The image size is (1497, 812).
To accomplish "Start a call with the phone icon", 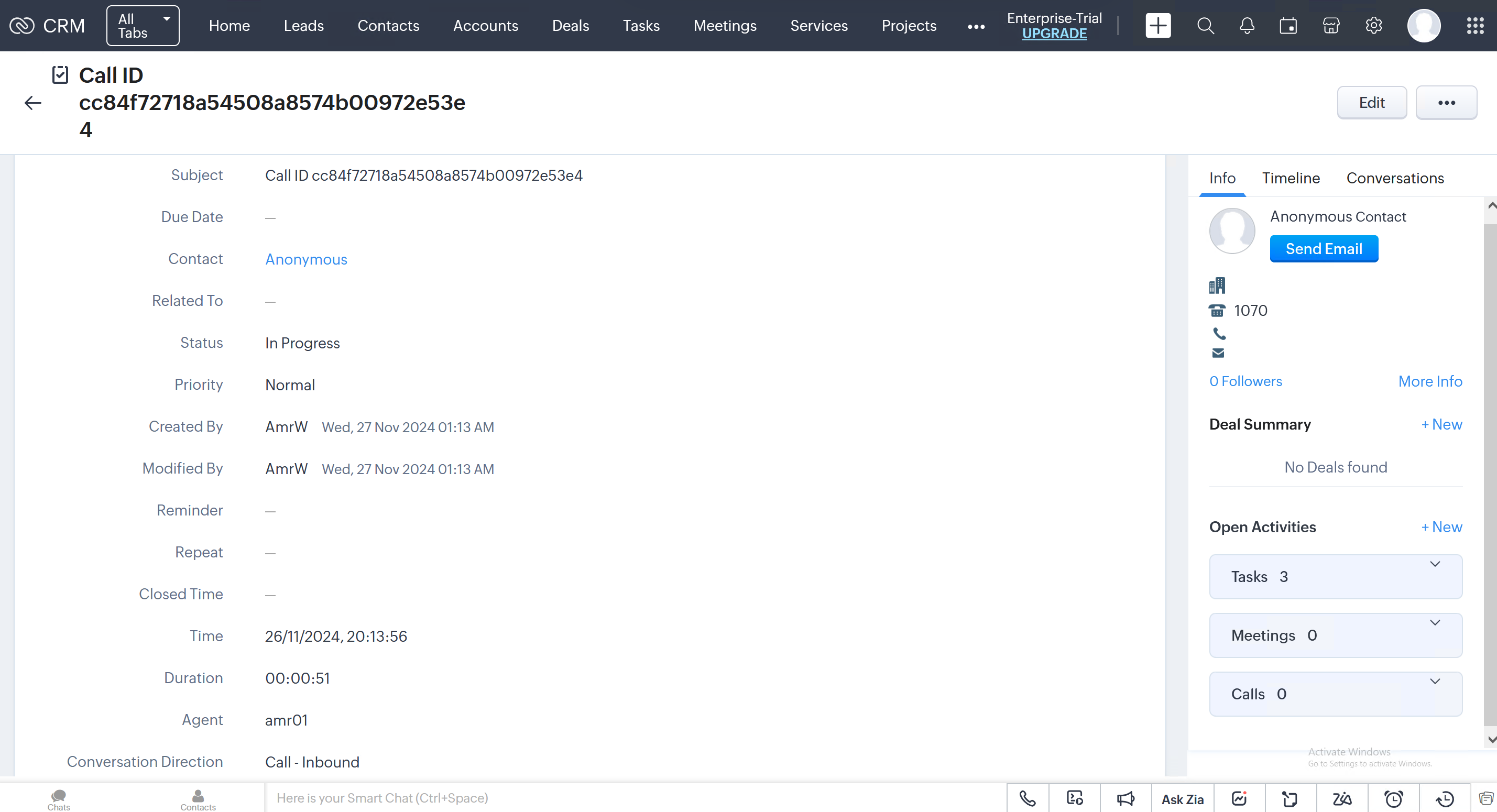I will pos(1028,798).
